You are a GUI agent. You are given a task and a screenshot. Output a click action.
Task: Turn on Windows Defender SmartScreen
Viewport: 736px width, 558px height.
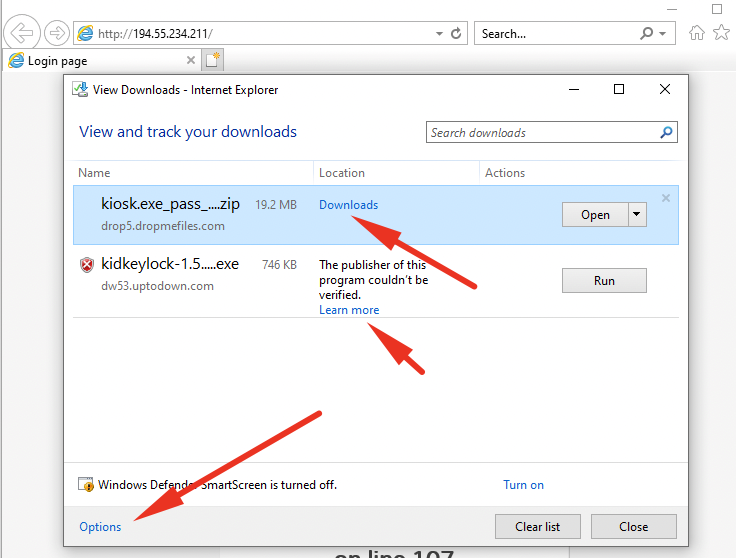(x=523, y=485)
